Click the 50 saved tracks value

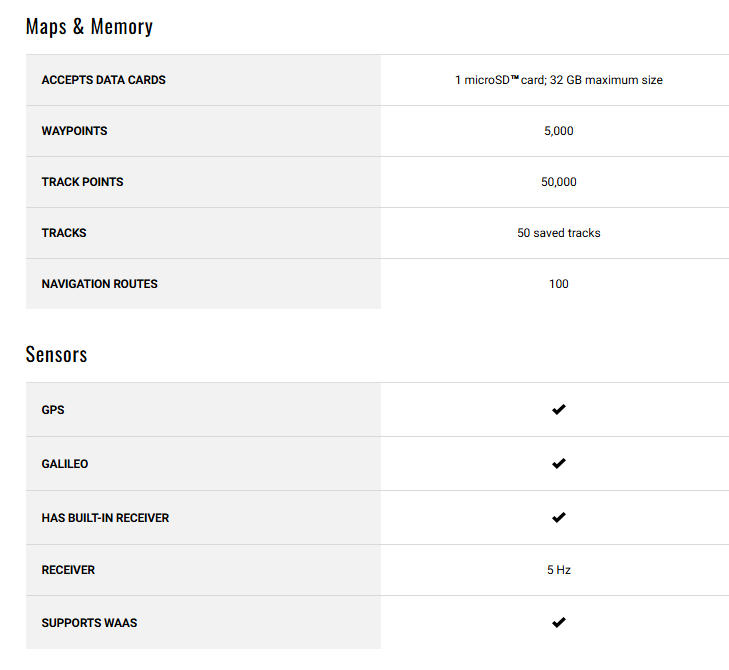point(558,233)
